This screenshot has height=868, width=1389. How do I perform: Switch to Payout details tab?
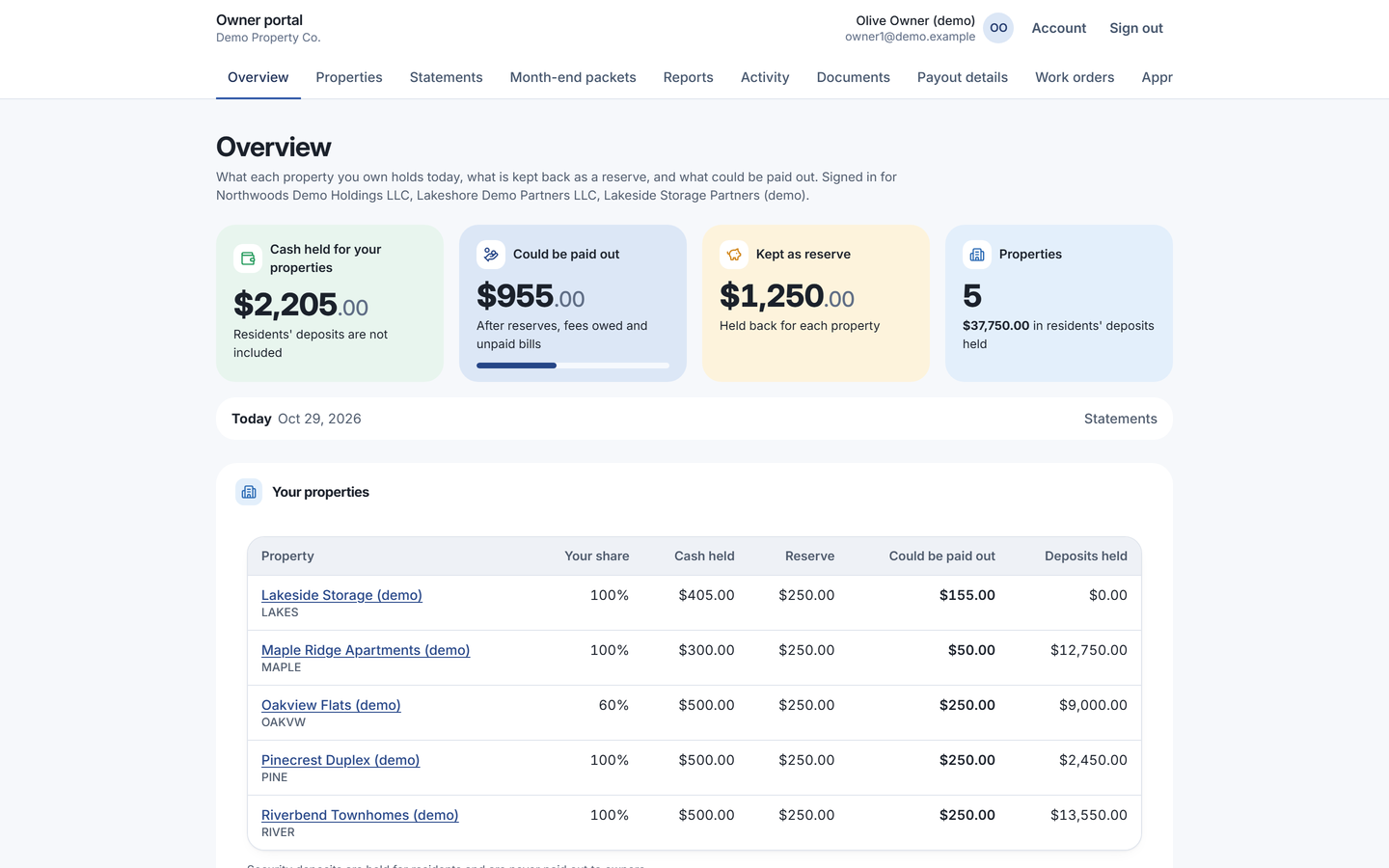(963, 77)
